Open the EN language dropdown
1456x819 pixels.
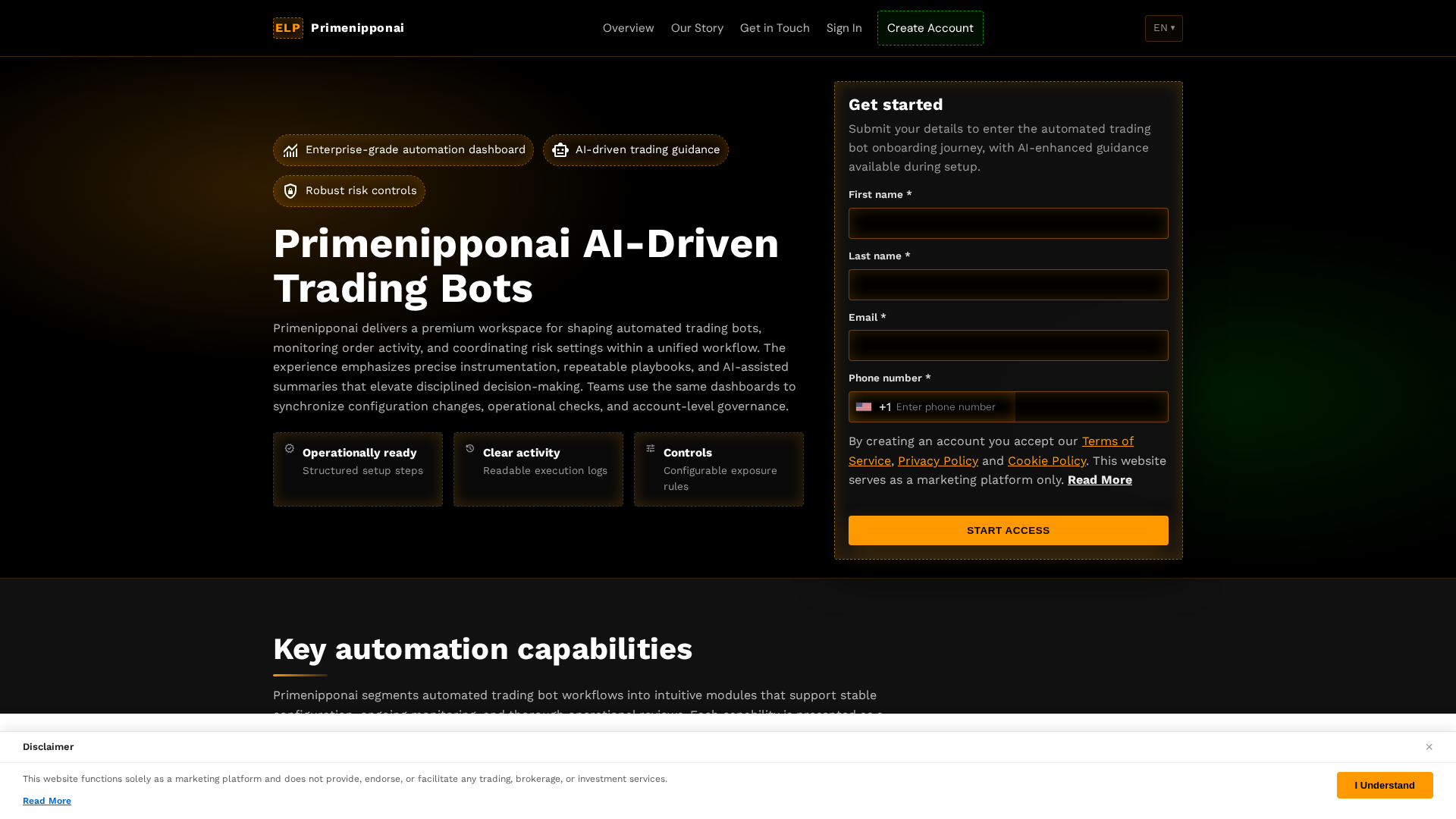[x=1163, y=28]
